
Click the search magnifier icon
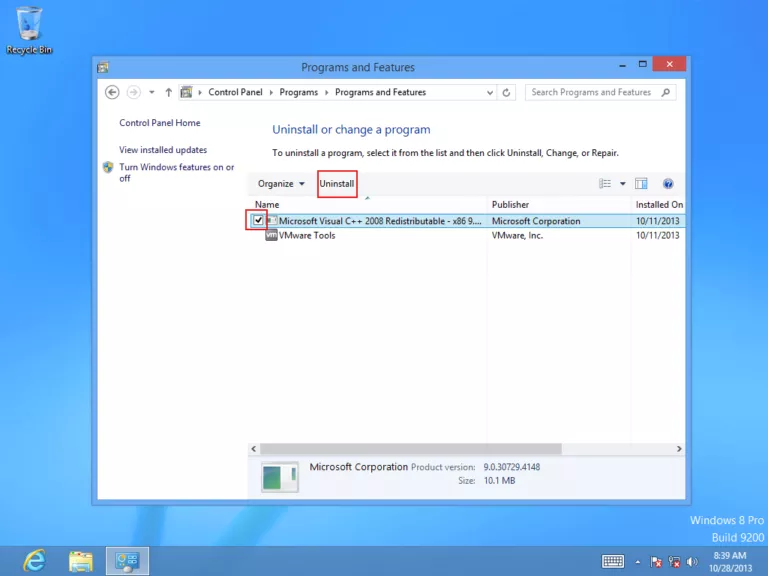666,92
